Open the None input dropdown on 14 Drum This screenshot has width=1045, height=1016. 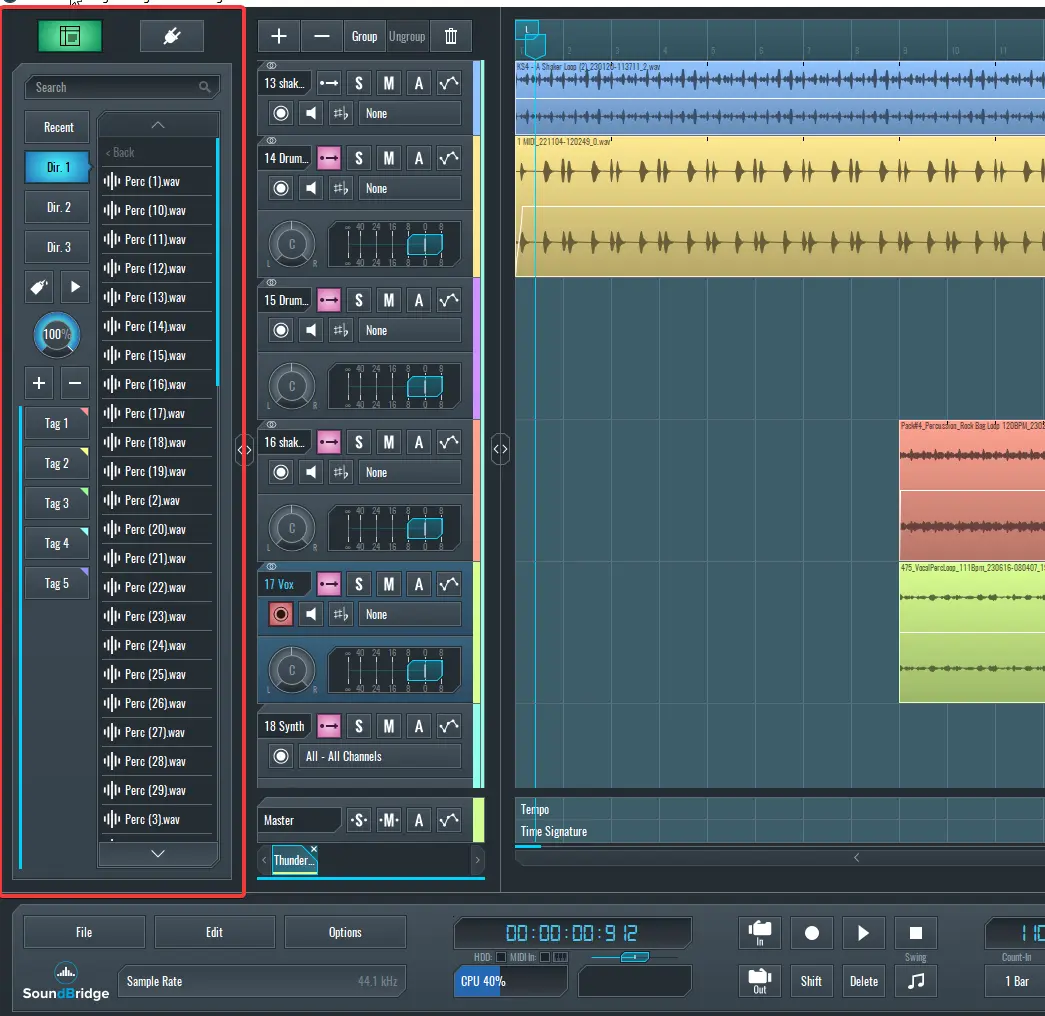(x=410, y=189)
